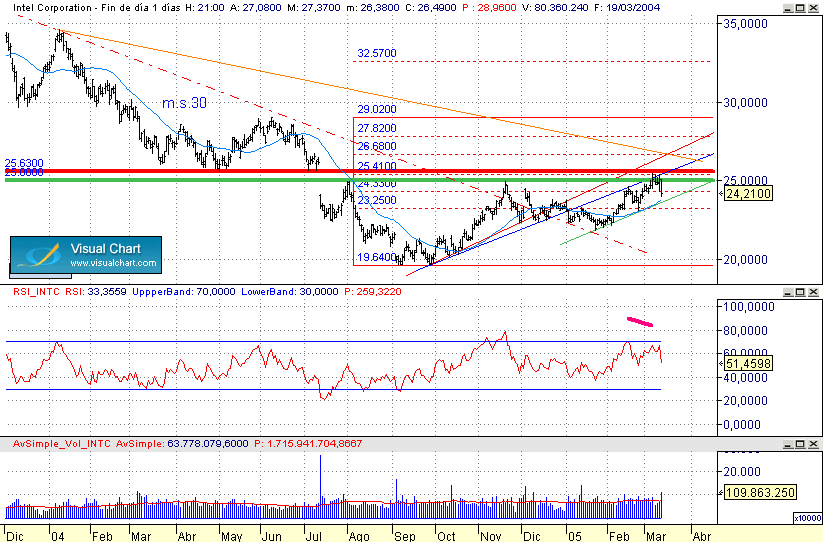The image size is (823, 542).
Task: Select the 25.4100 level label
Action: coord(377,166)
